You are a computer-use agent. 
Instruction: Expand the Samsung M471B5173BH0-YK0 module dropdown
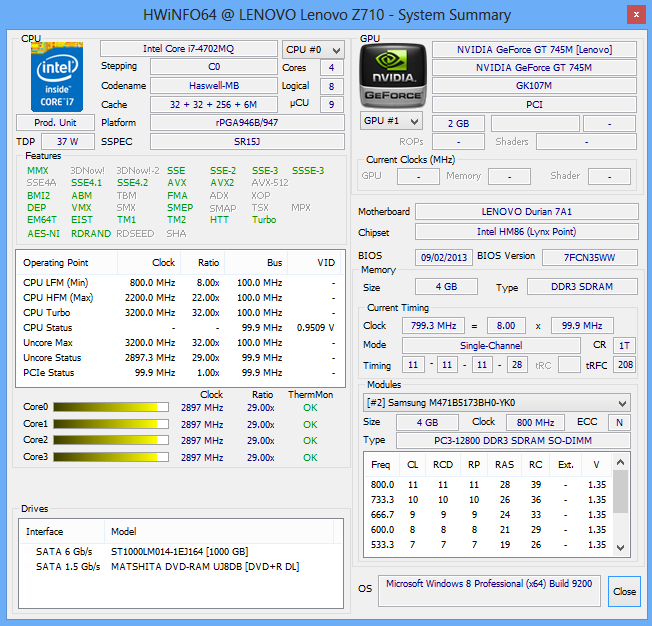[496, 403]
